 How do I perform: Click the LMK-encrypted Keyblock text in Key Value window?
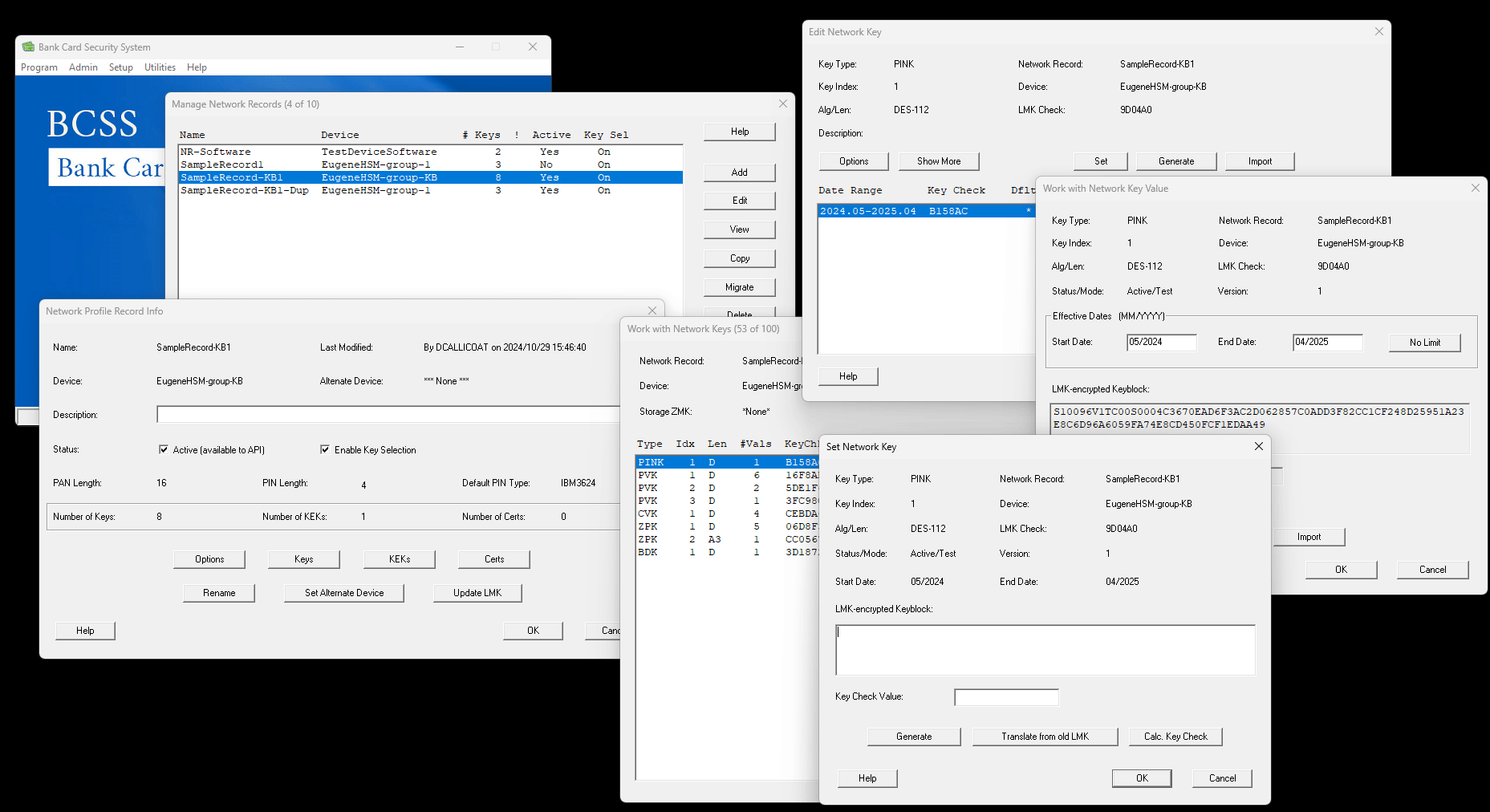coord(1259,418)
